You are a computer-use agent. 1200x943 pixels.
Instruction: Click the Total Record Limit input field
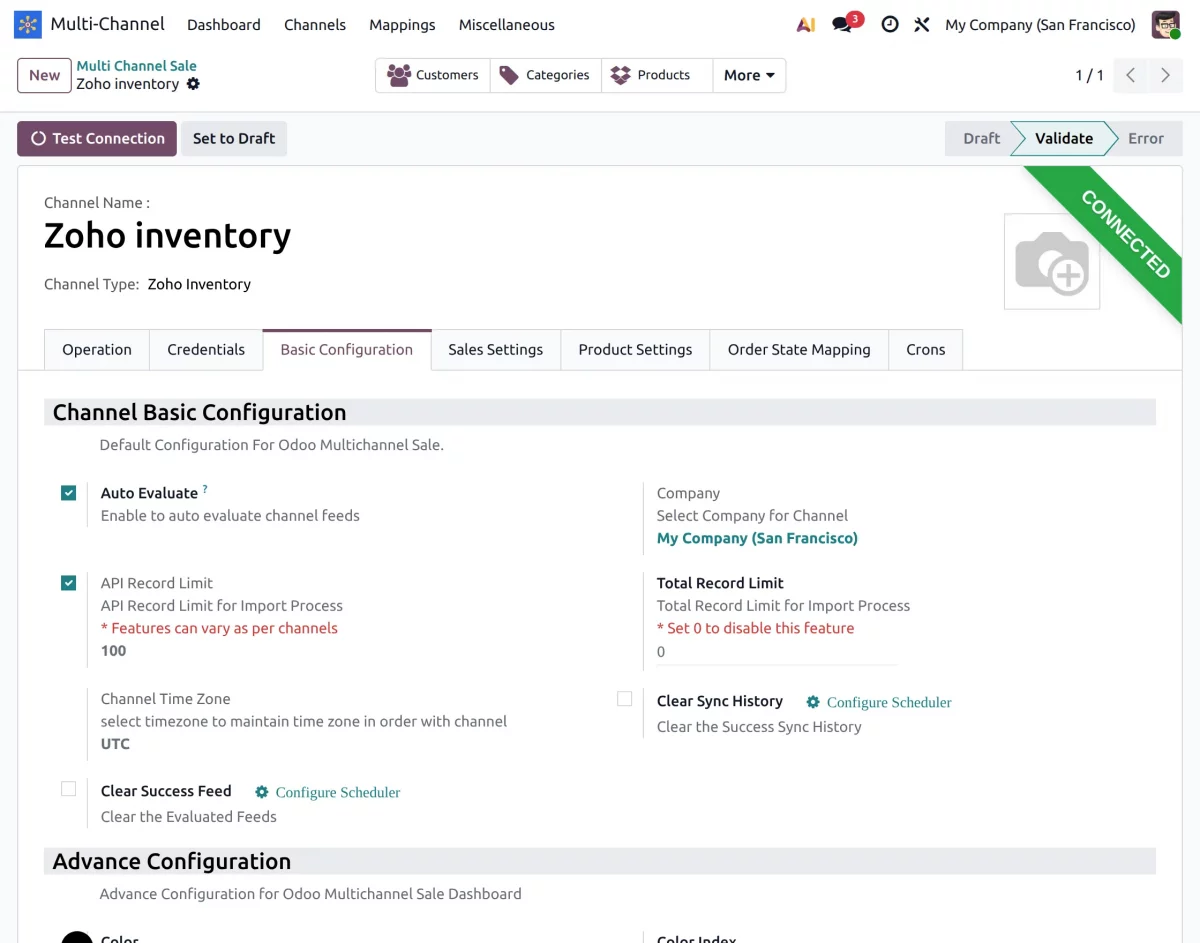777,652
